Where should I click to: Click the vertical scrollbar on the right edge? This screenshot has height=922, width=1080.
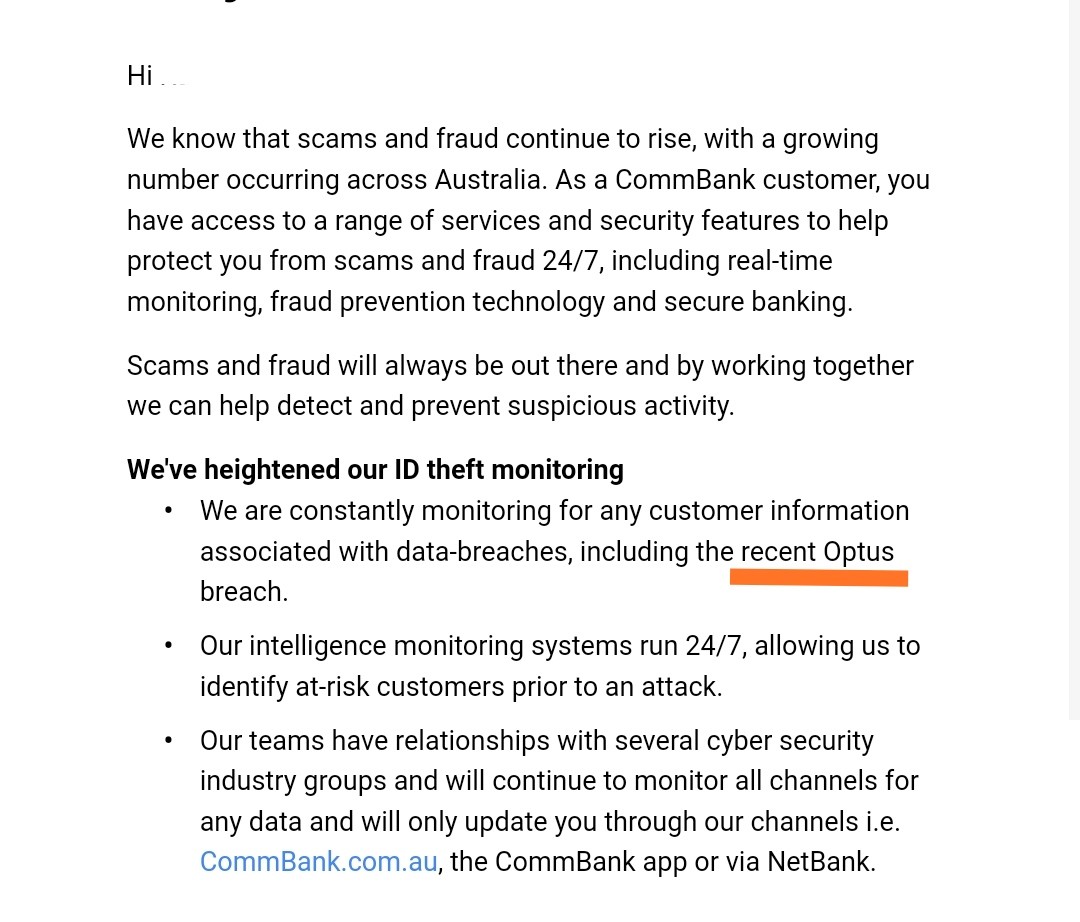coord(1074,360)
